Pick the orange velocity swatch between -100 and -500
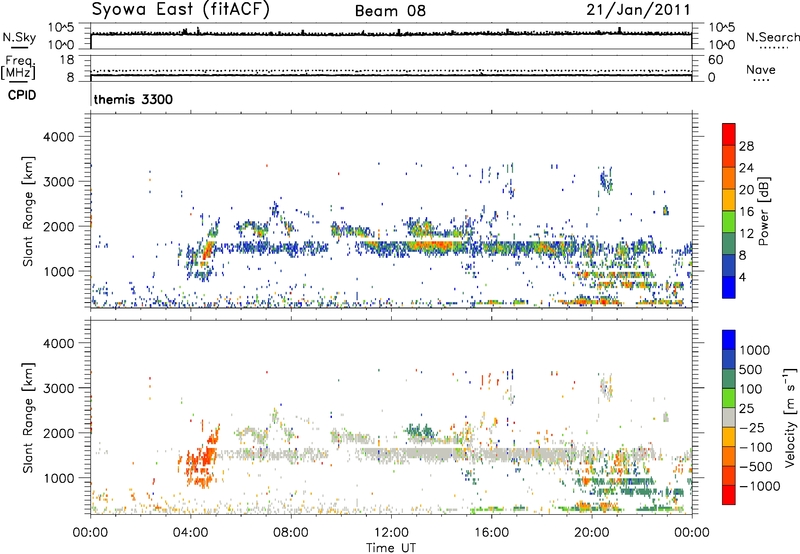Screen dimensions: 800x554 tap(729, 456)
